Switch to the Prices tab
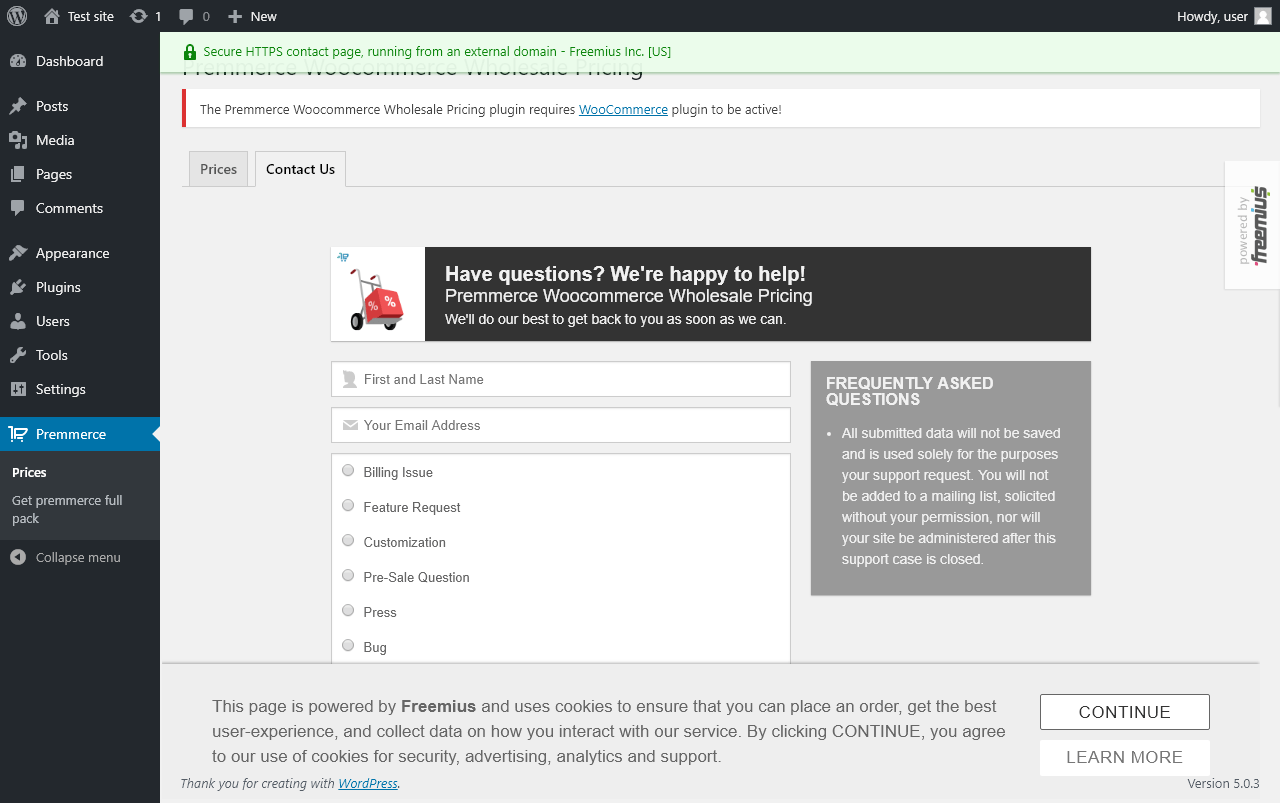 tap(218, 169)
